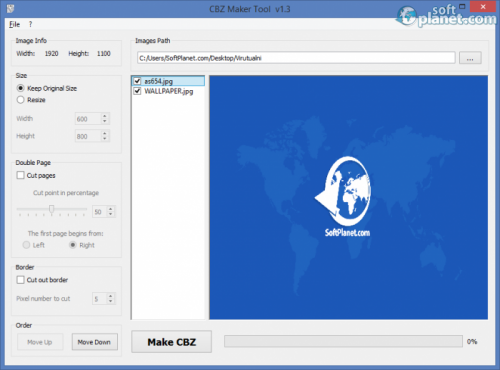Decrease the cut point percentage
This screenshot has width=500, height=370.
tap(111, 214)
